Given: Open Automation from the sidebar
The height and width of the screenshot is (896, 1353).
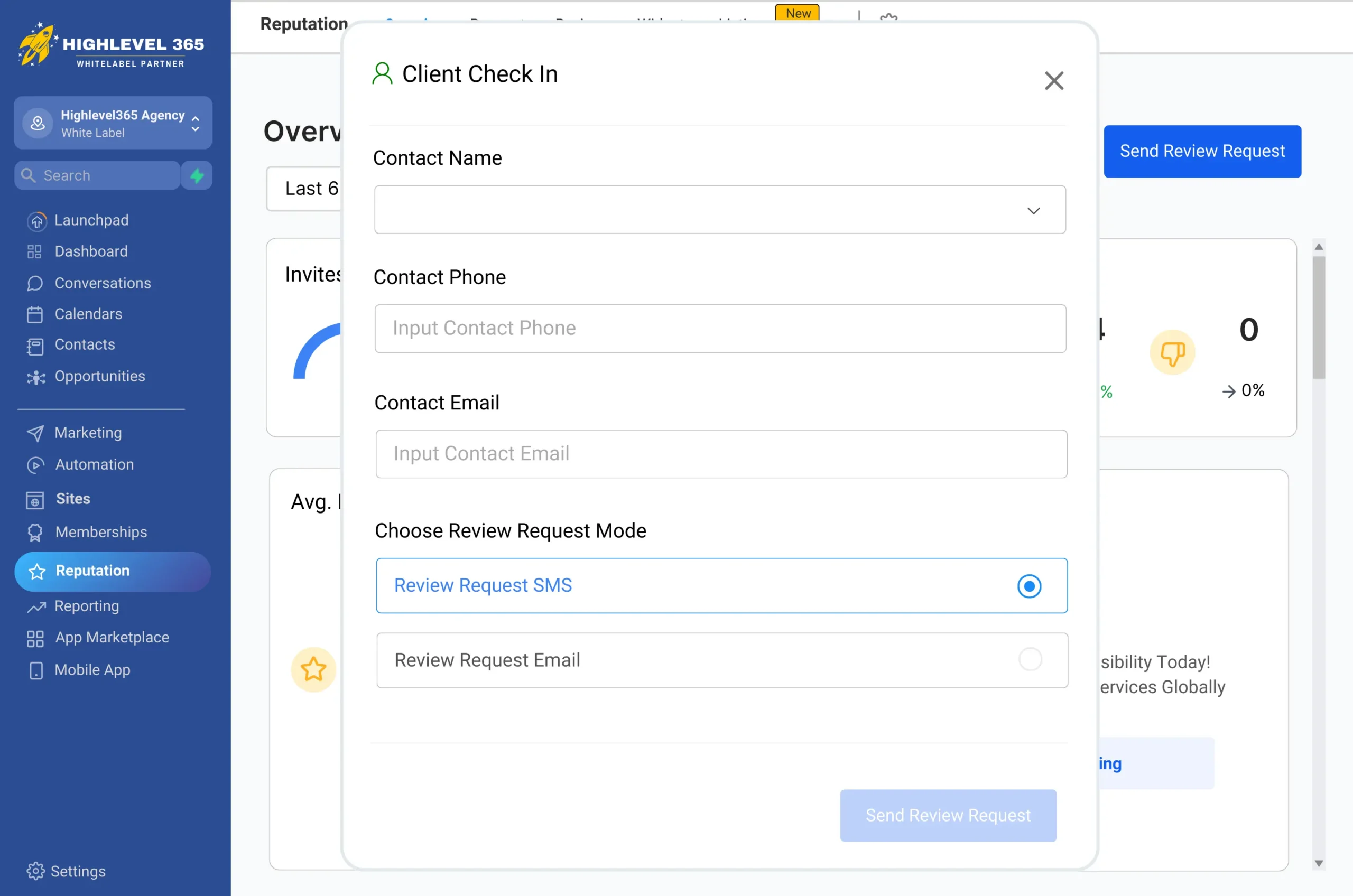Looking at the screenshot, I should pos(94,464).
